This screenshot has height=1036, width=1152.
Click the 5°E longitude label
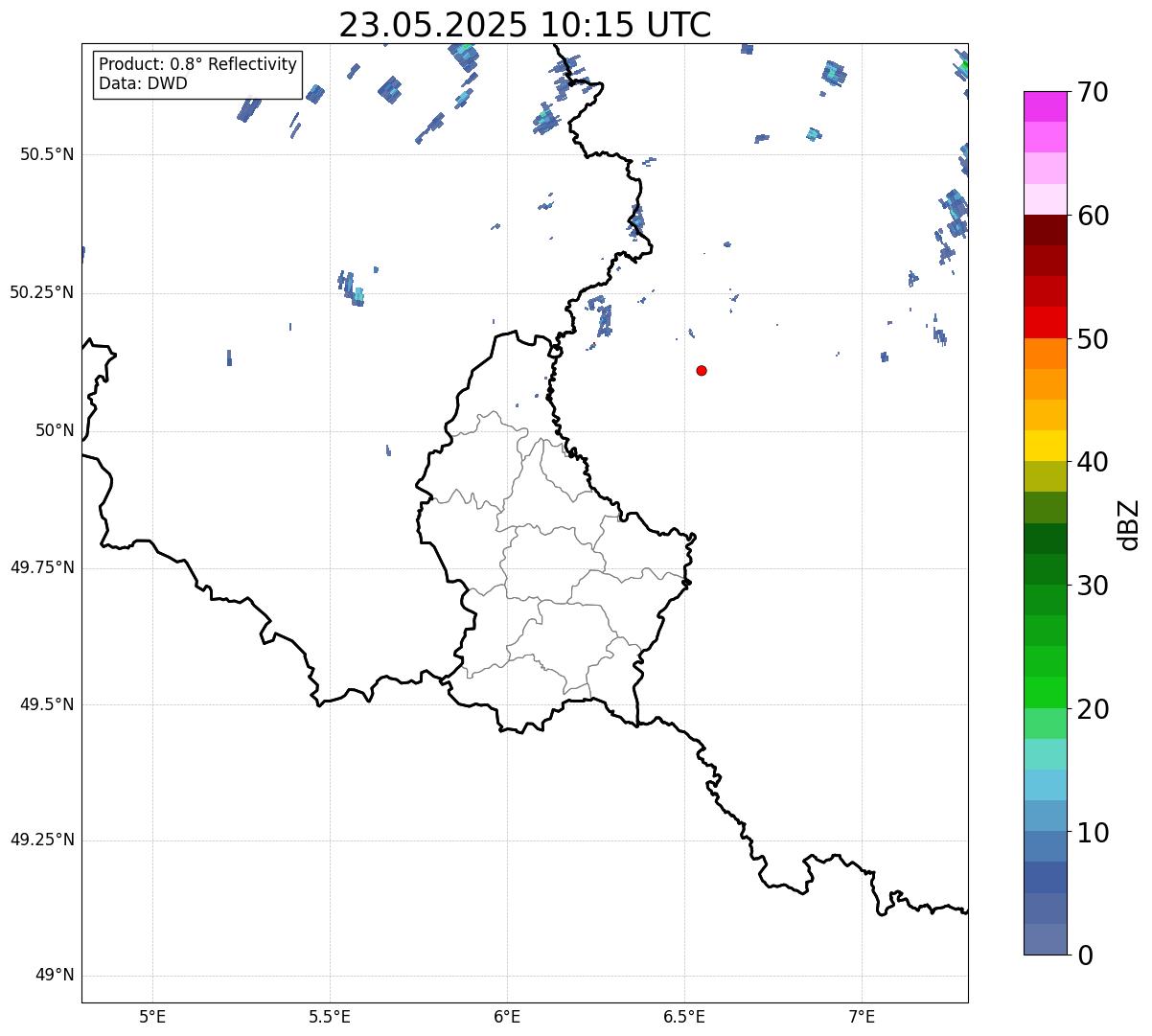(x=152, y=1017)
